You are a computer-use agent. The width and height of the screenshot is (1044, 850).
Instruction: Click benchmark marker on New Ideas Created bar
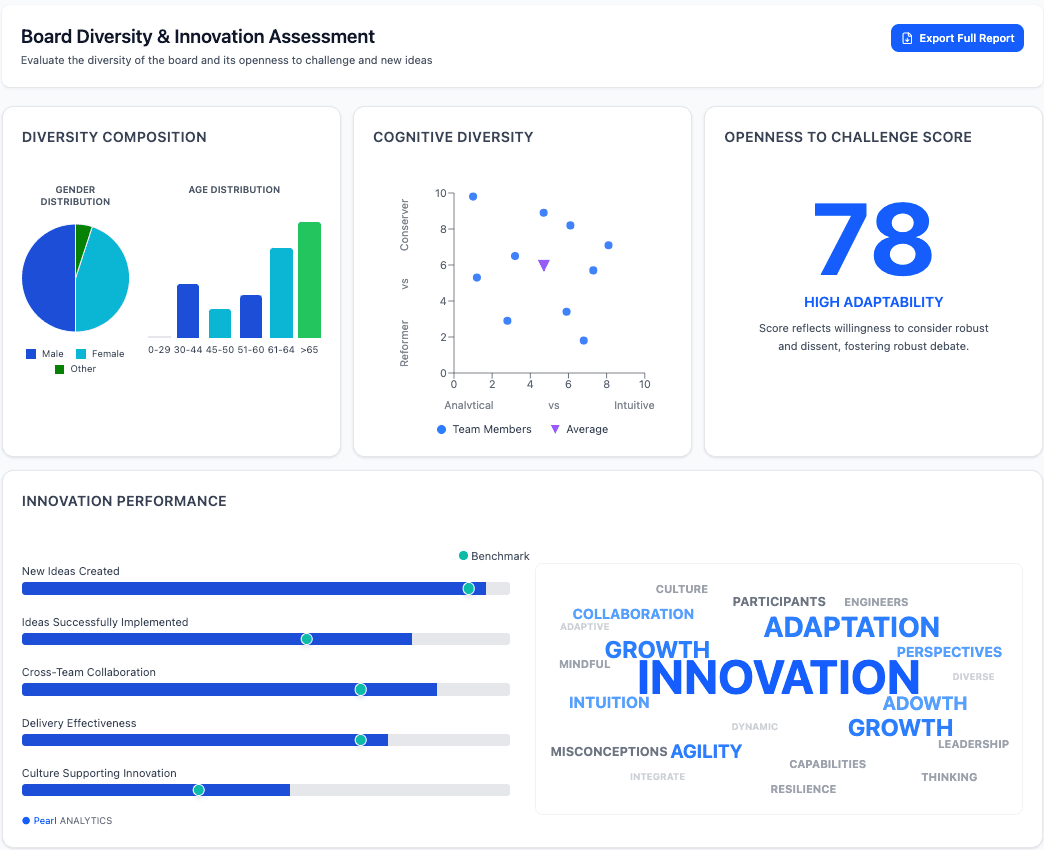[x=468, y=589]
